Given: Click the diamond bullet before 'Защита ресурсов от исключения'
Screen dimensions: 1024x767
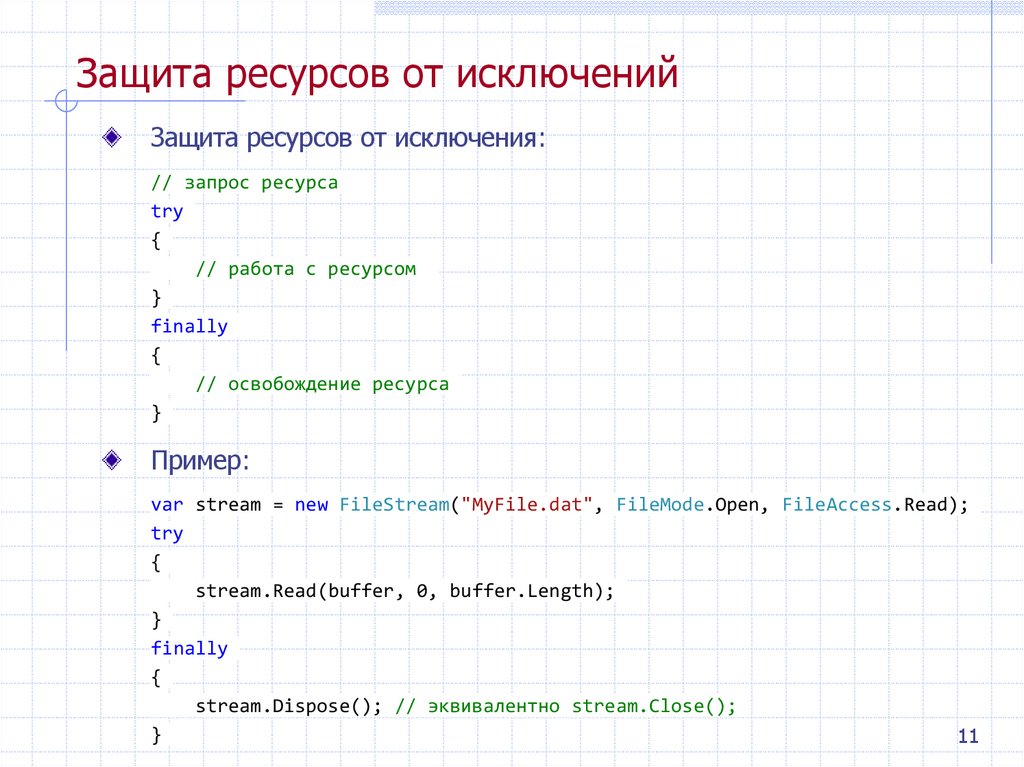Looking at the screenshot, I should (113, 138).
